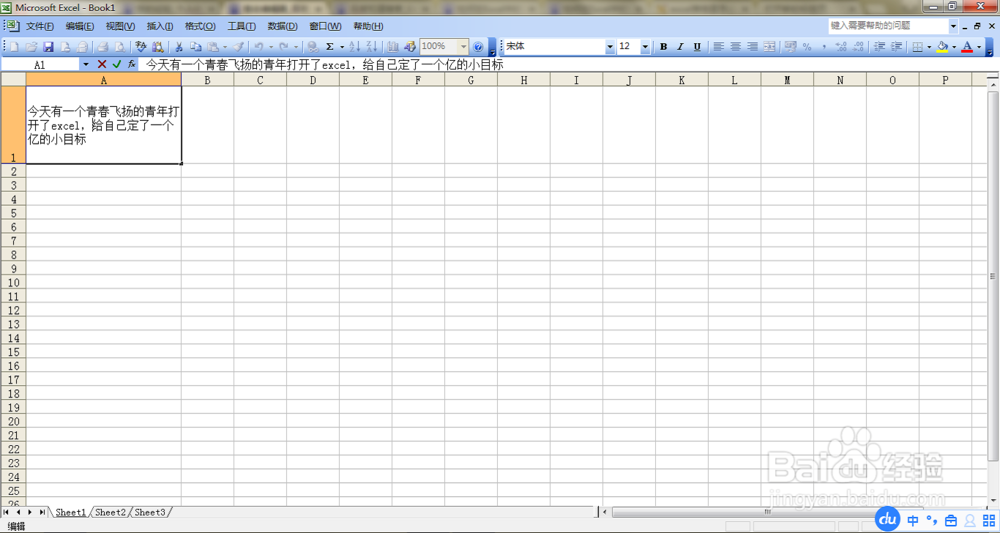This screenshot has width=1000, height=533.
Task: Click the Print icon in the toolbar
Action: (103, 47)
